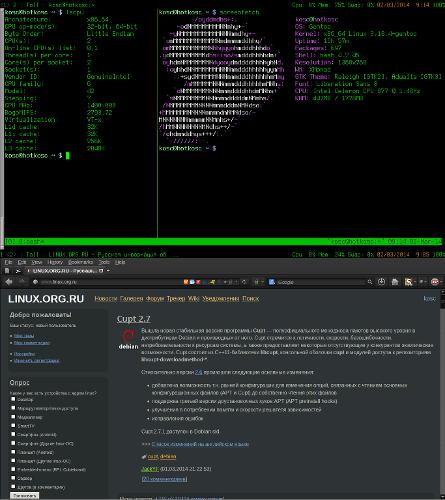Screen dimensions: 445x500
Task: Click the orange feed icon in the address bar
Action: coord(186,282)
